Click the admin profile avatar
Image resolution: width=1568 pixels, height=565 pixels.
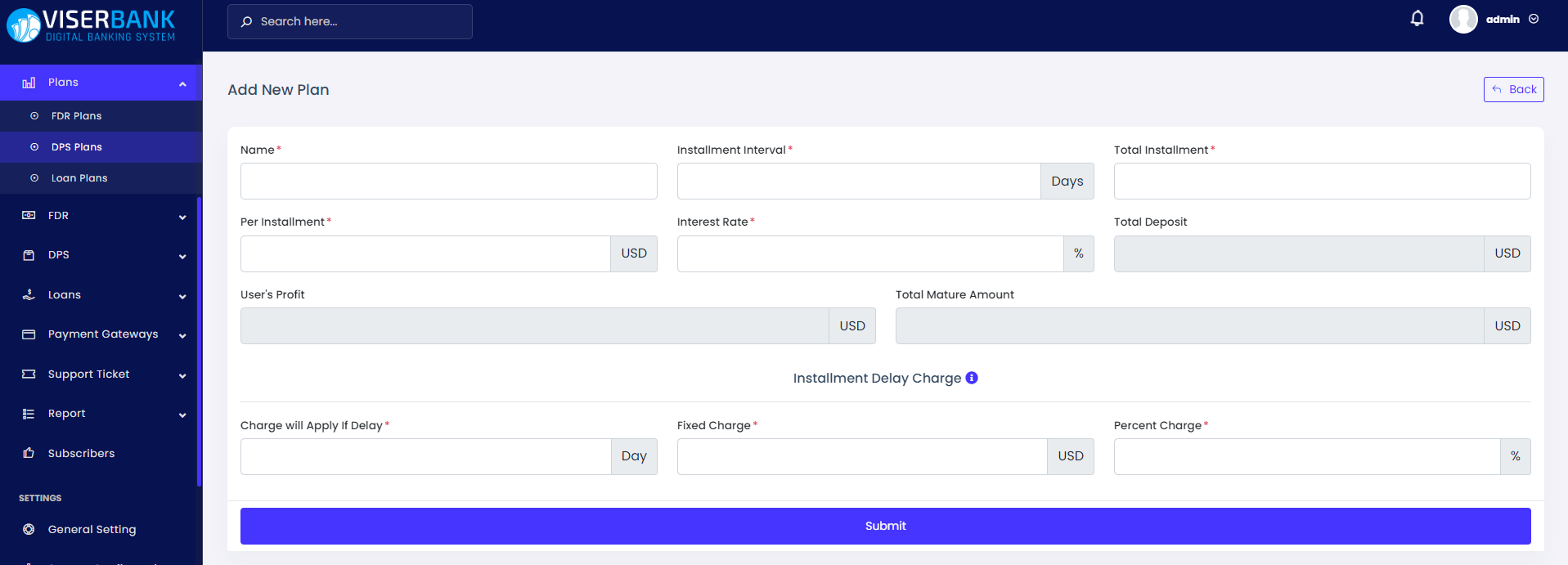coord(1462,19)
